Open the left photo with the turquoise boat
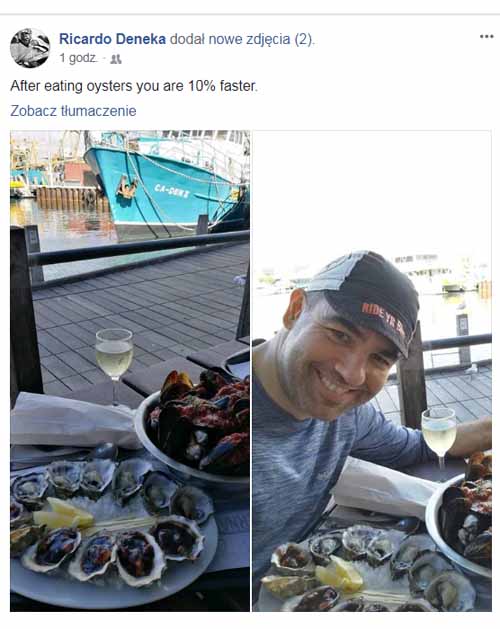 pos(130,371)
